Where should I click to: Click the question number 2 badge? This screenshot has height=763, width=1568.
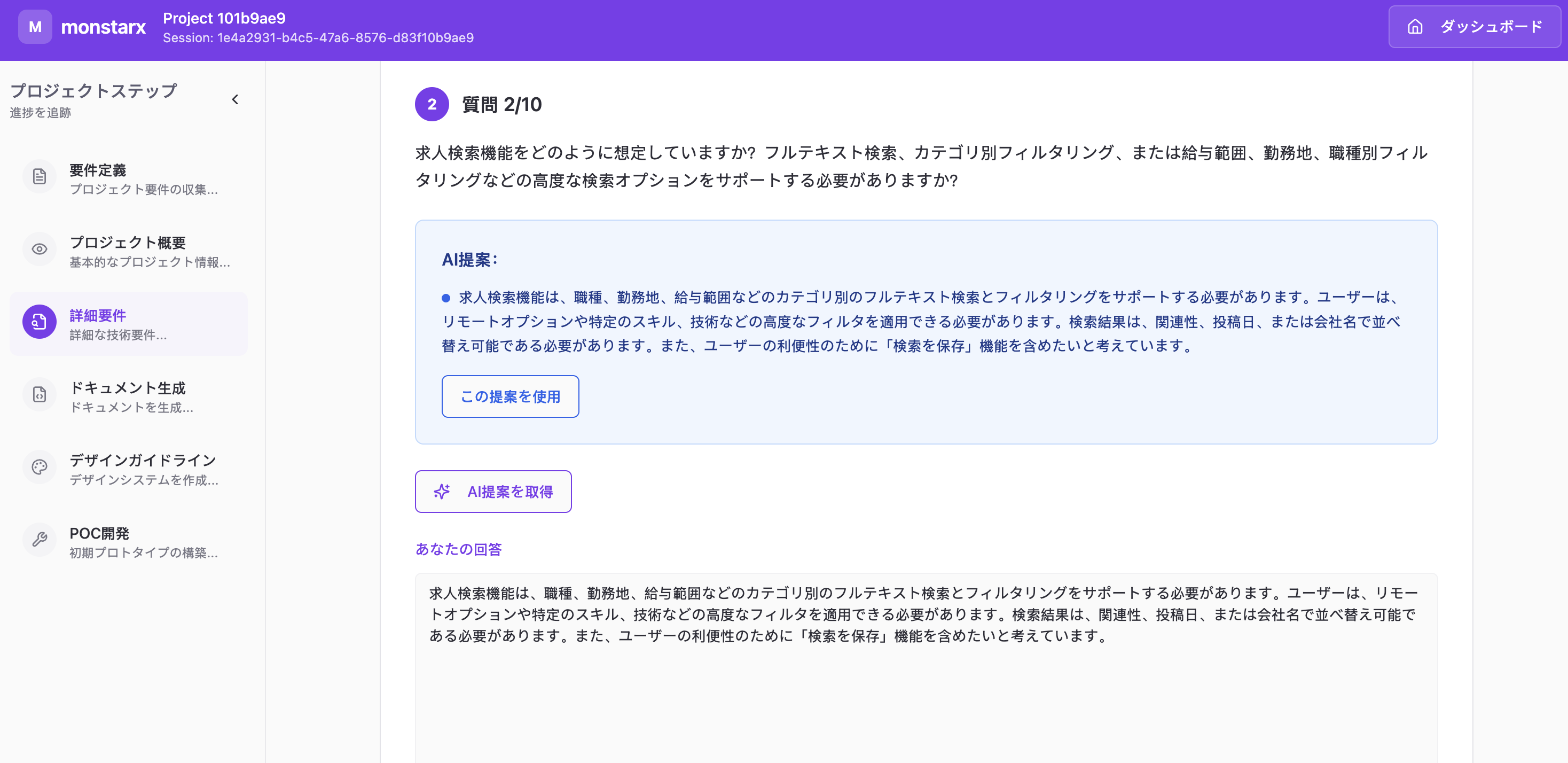[x=432, y=104]
